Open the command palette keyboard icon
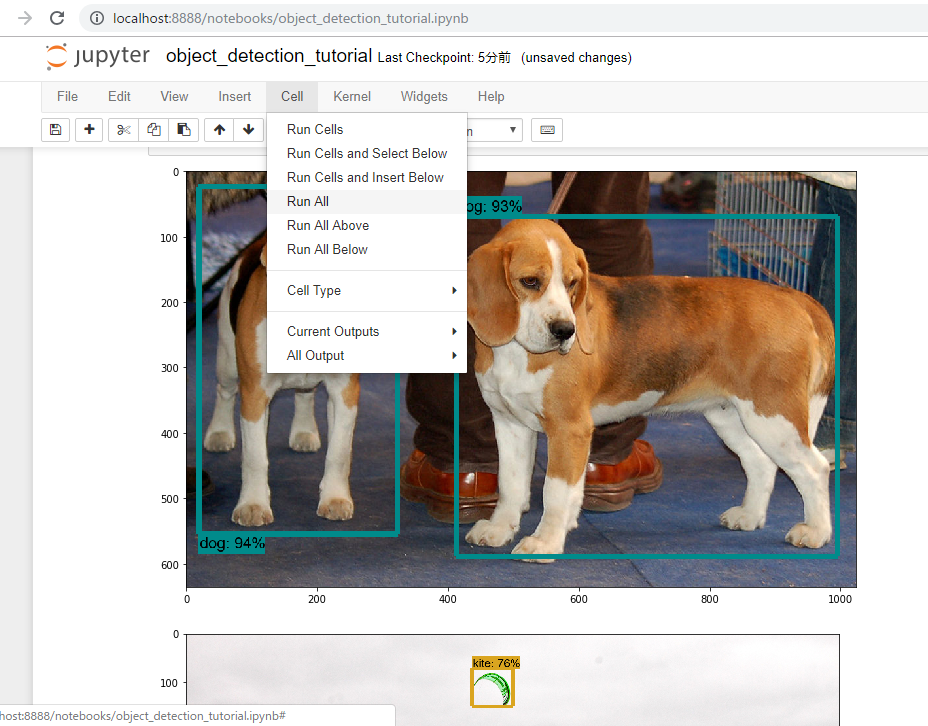This screenshot has height=726, width=928. tap(546, 129)
